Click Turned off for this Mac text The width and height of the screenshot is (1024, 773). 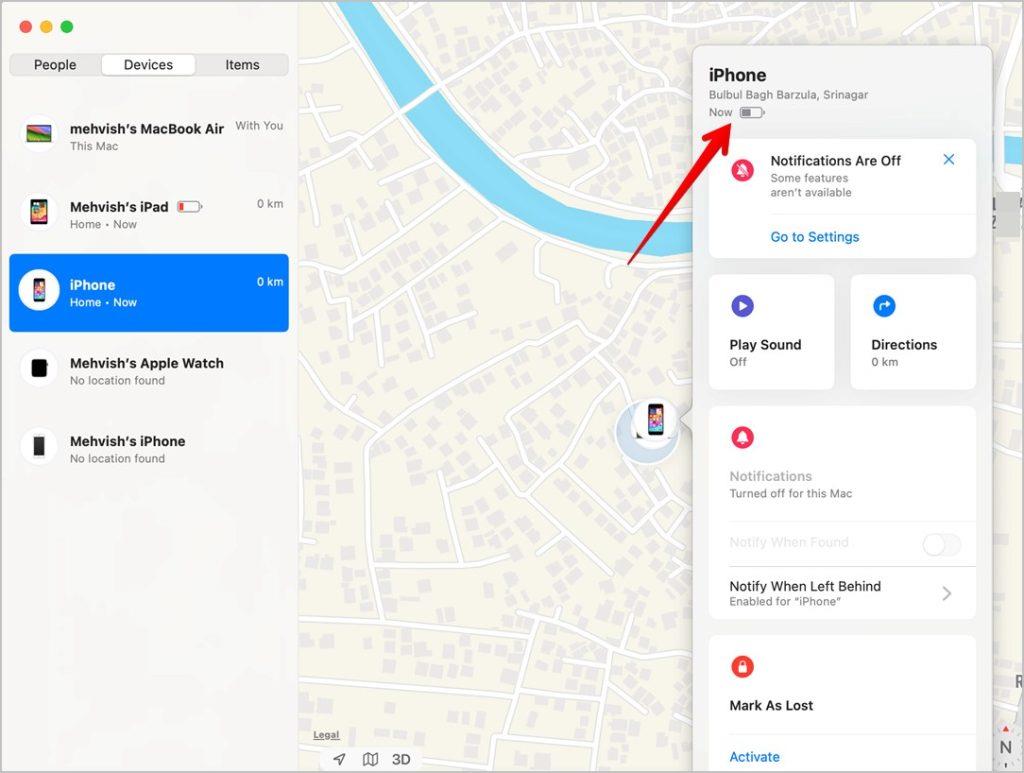click(790, 494)
